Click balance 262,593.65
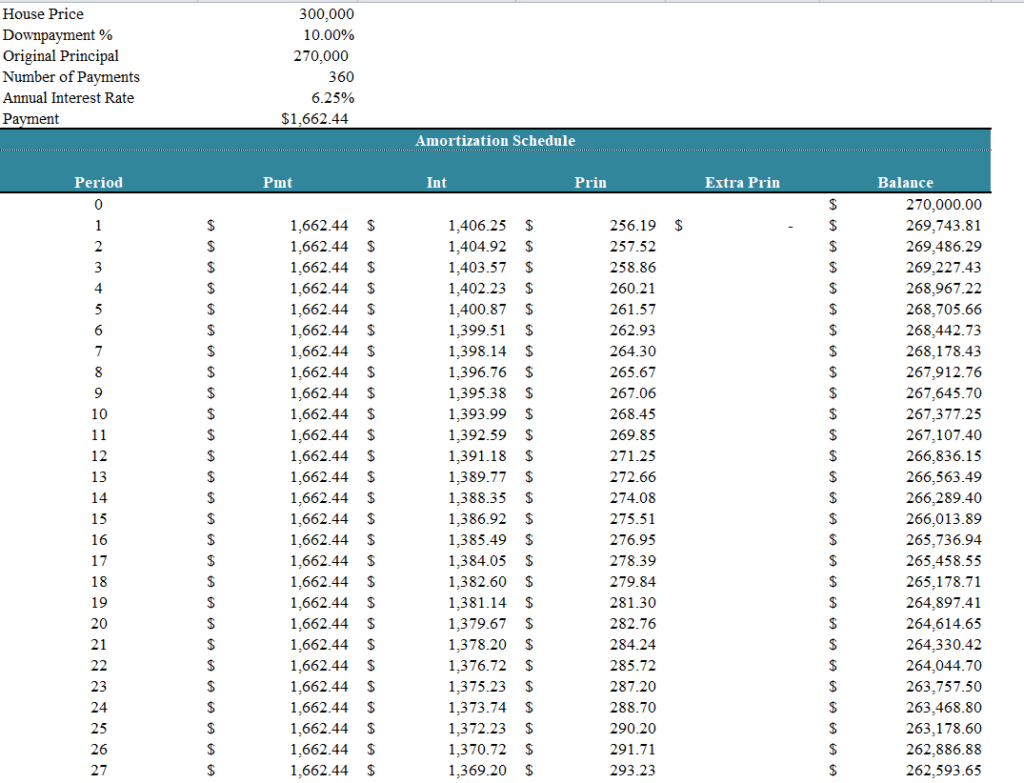Image resolution: width=1024 pixels, height=783 pixels. (944, 770)
